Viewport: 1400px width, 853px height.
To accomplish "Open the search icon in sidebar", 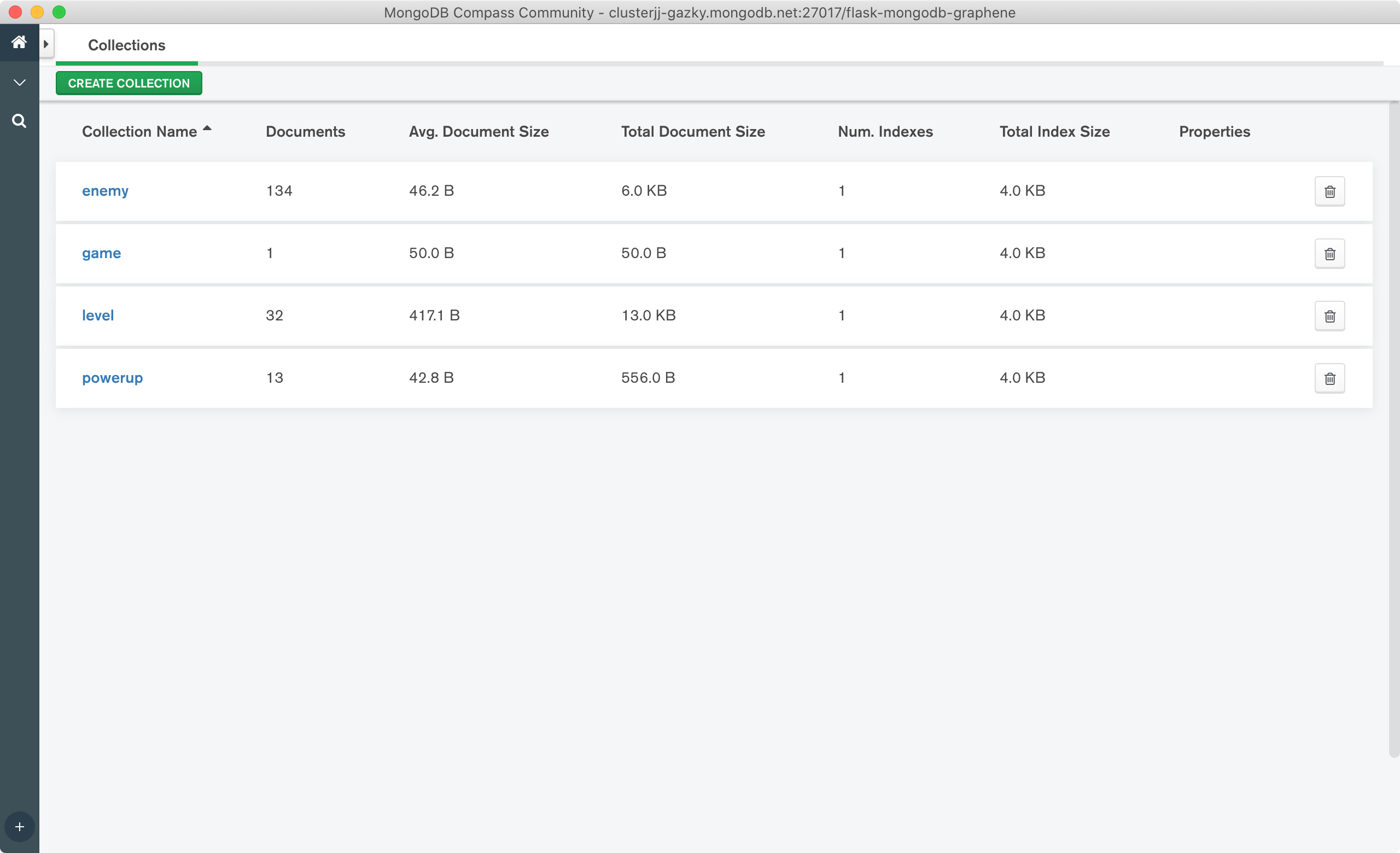I will pos(19,121).
